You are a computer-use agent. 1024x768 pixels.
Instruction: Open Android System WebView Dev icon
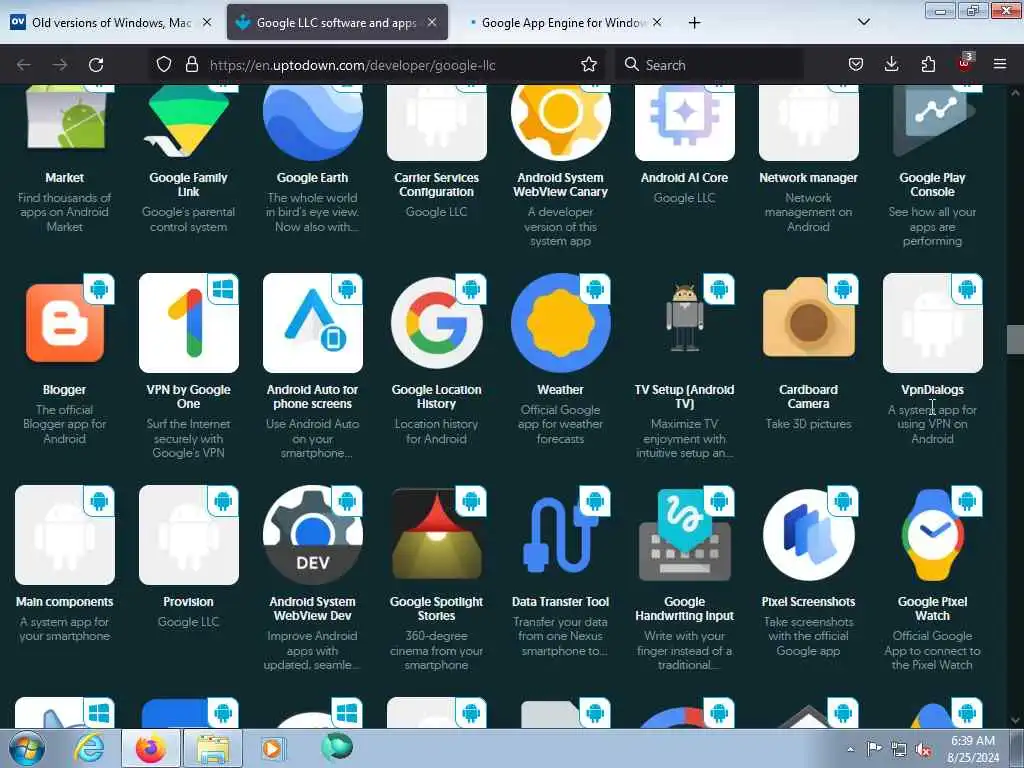[x=313, y=535]
